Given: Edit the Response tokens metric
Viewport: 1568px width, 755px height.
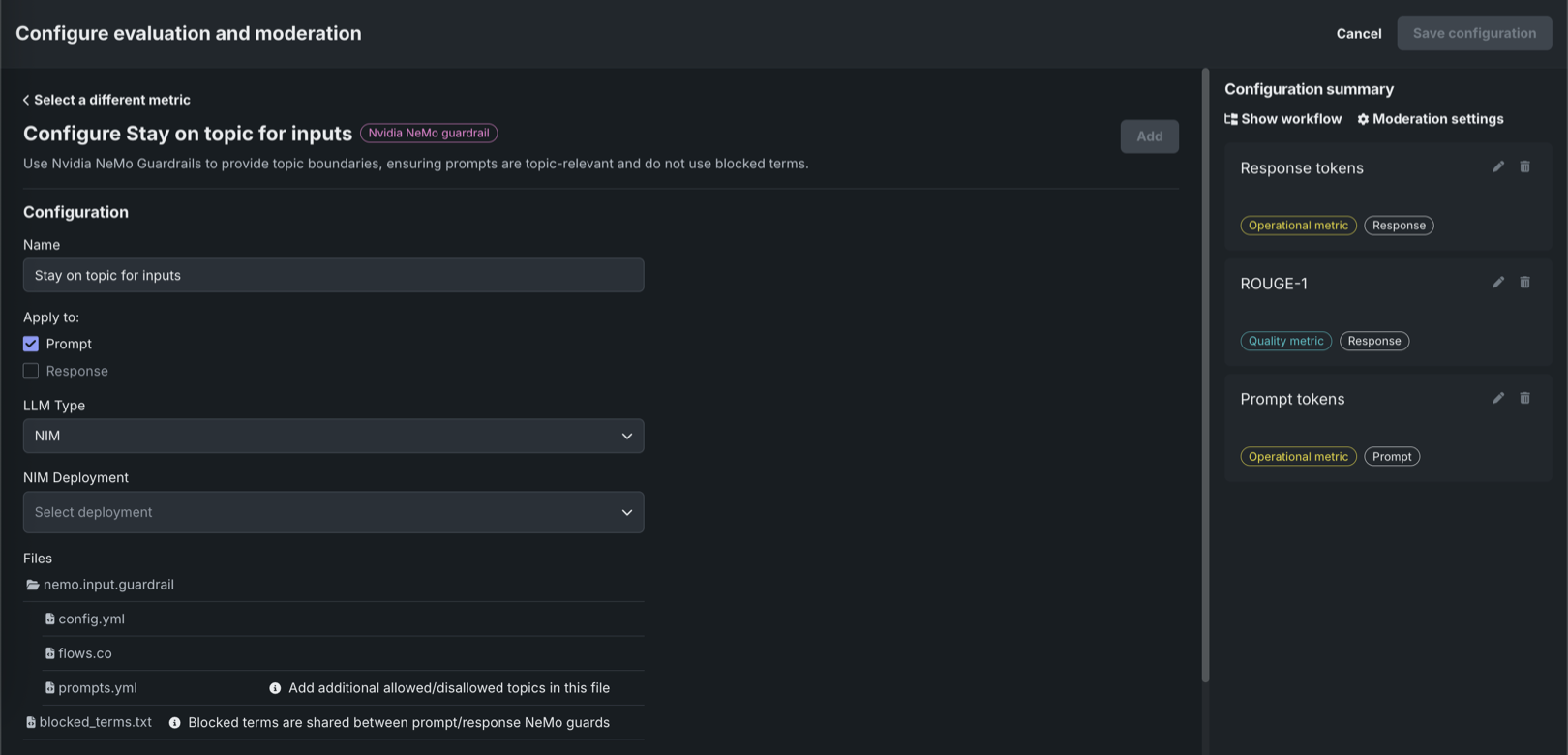Looking at the screenshot, I should pyautogui.click(x=1497, y=166).
